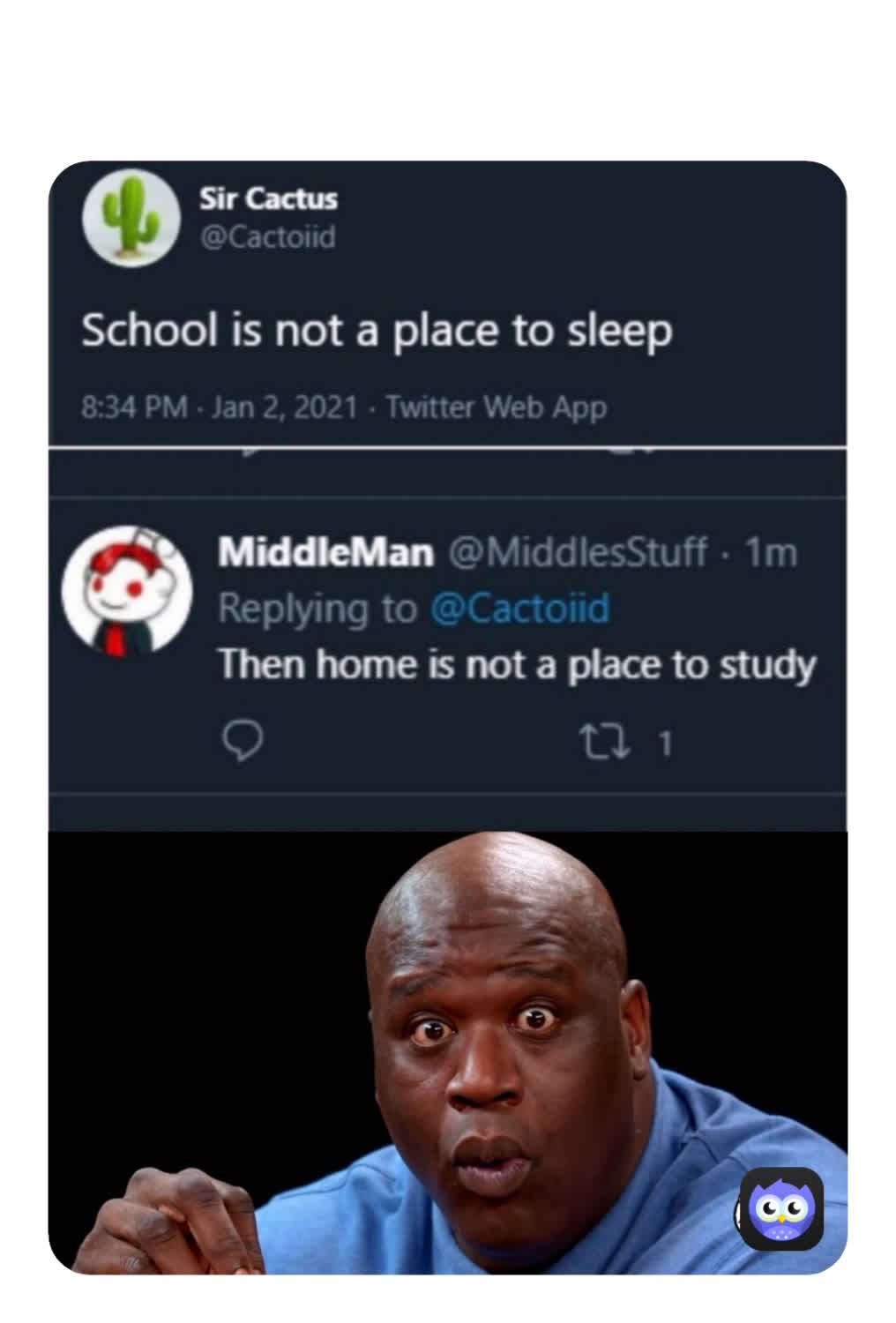
Task: Open the Sir Cactus display name
Action: point(268,198)
